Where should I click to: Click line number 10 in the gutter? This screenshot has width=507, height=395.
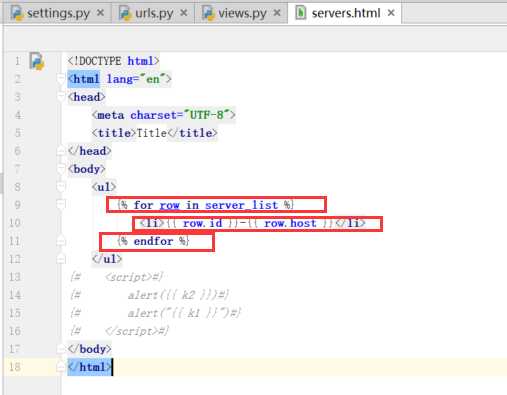[x=15, y=223]
